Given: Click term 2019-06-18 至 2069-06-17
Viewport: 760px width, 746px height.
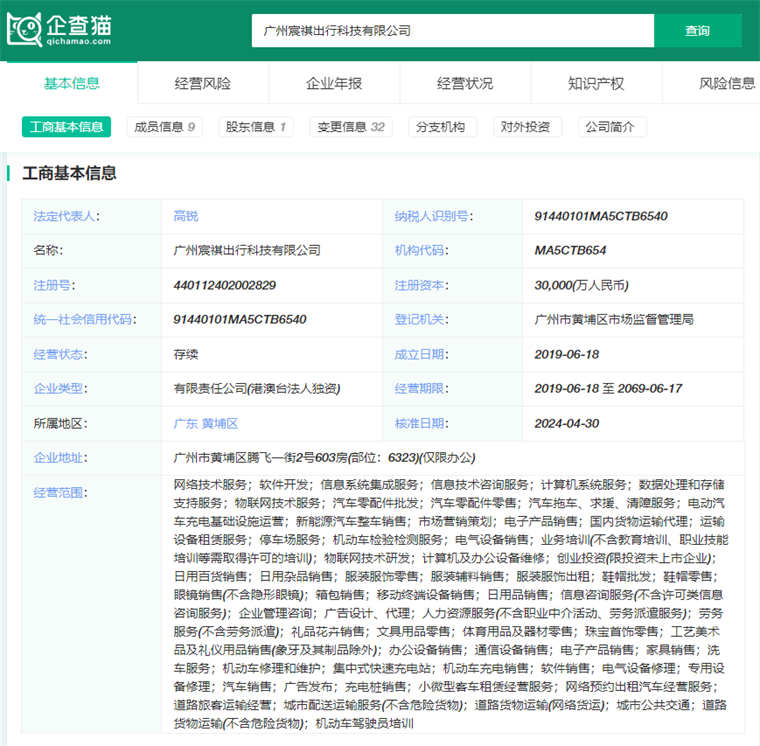Looking at the screenshot, I should coord(608,389).
